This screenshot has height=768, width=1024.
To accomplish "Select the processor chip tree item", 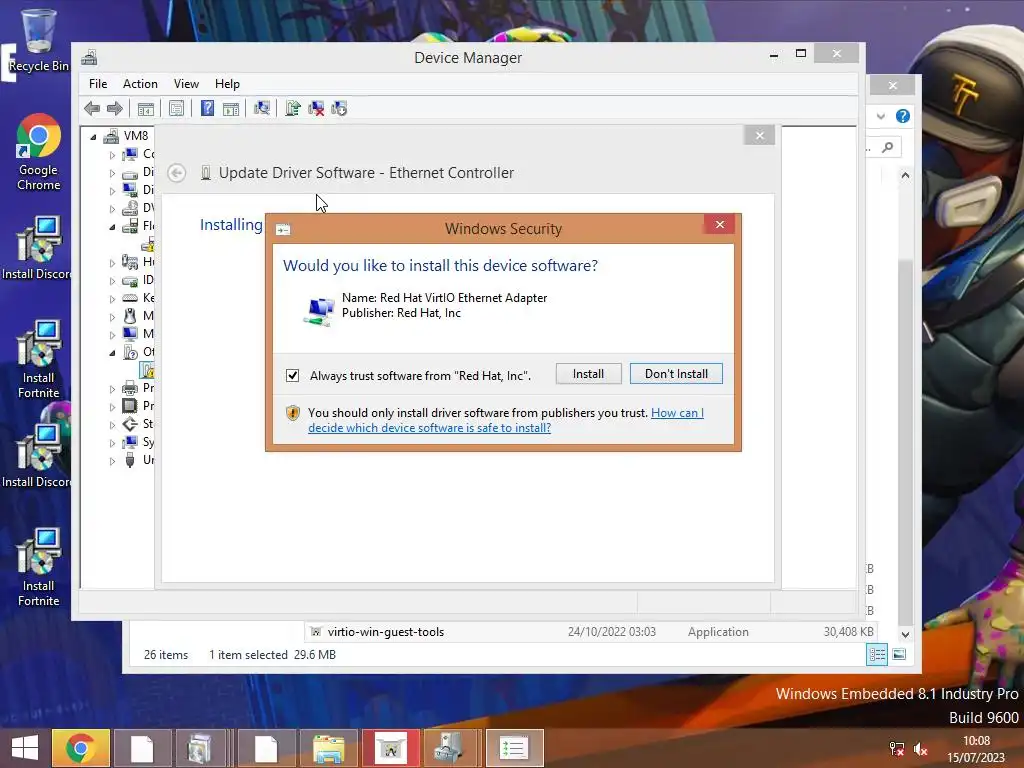I will [x=138, y=406].
